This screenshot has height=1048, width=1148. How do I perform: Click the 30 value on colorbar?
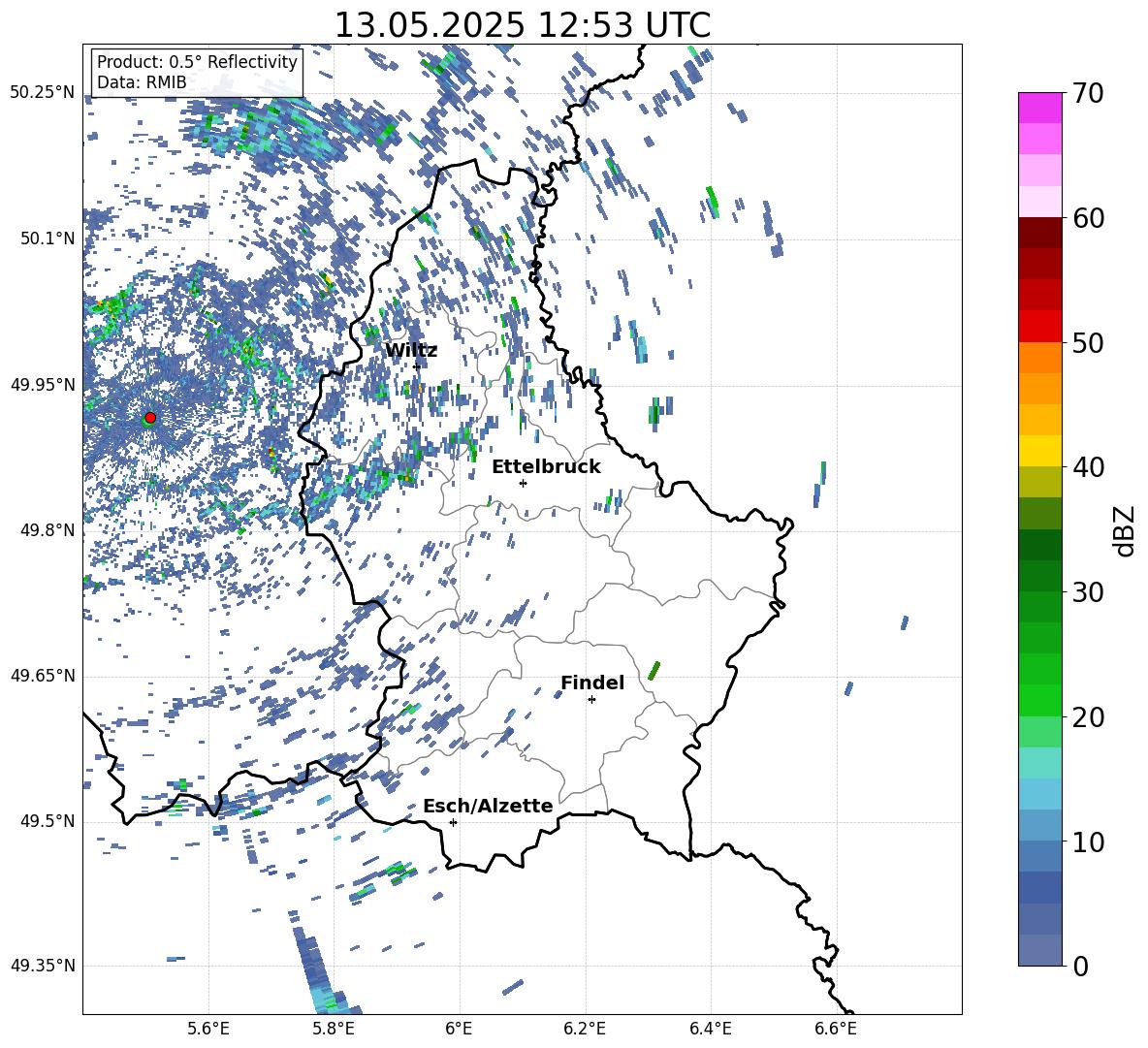(x=1088, y=592)
